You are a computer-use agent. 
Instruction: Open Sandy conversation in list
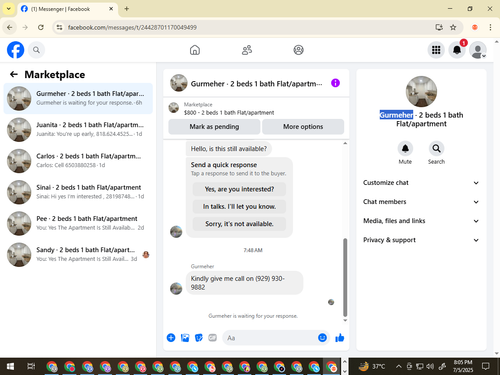pos(78,255)
